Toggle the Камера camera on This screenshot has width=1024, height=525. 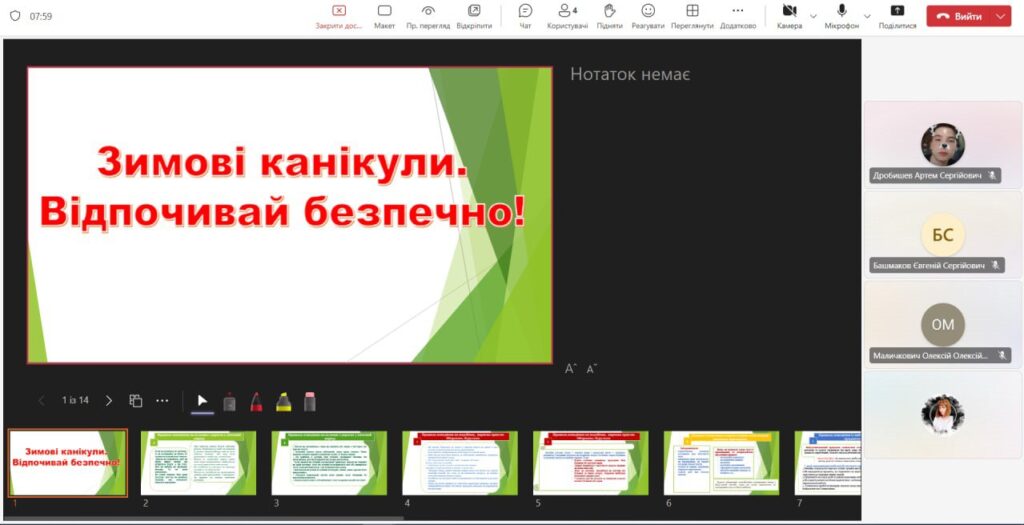pos(789,15)
